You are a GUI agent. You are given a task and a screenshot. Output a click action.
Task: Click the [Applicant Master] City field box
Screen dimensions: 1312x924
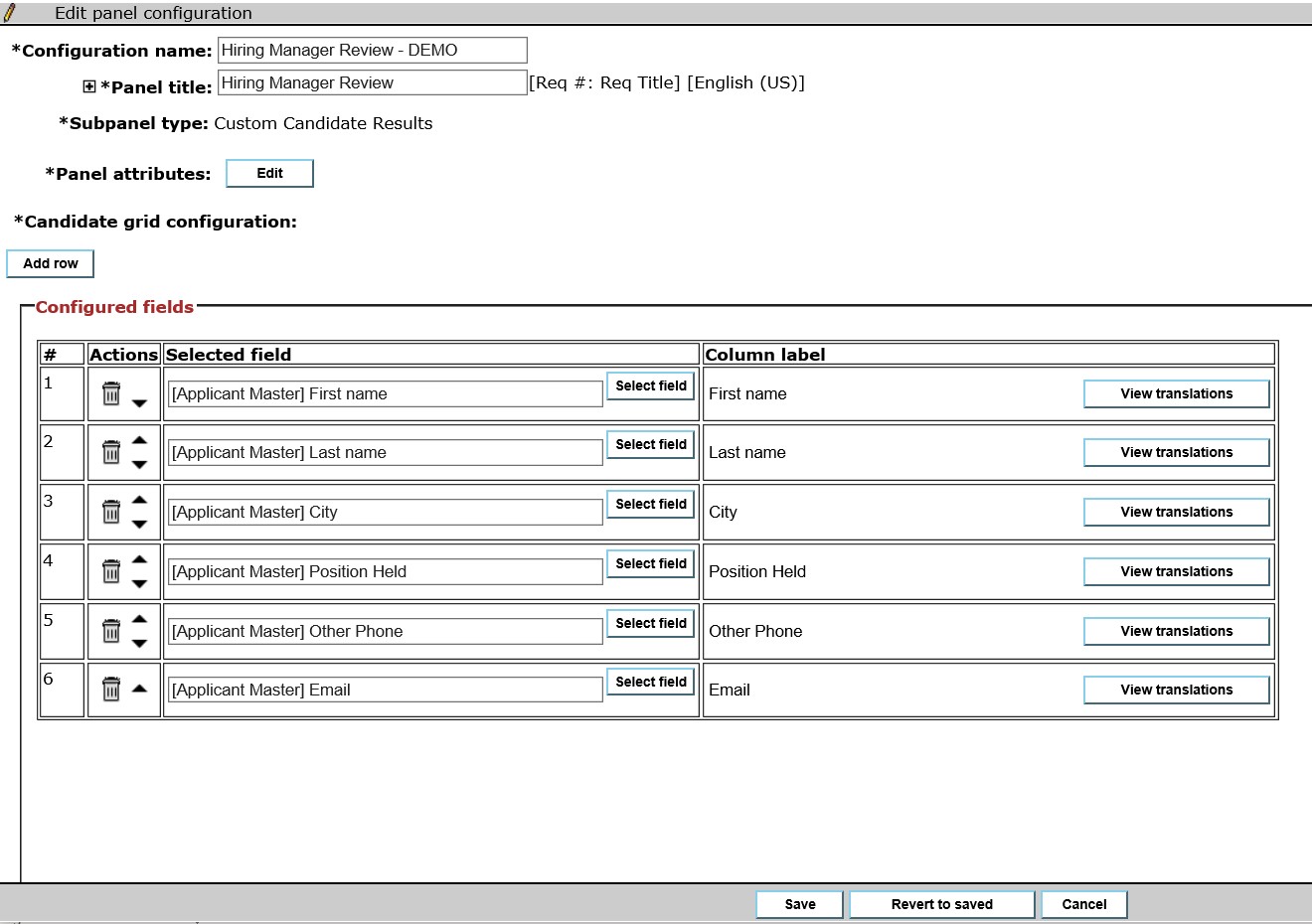pos(386,512)
